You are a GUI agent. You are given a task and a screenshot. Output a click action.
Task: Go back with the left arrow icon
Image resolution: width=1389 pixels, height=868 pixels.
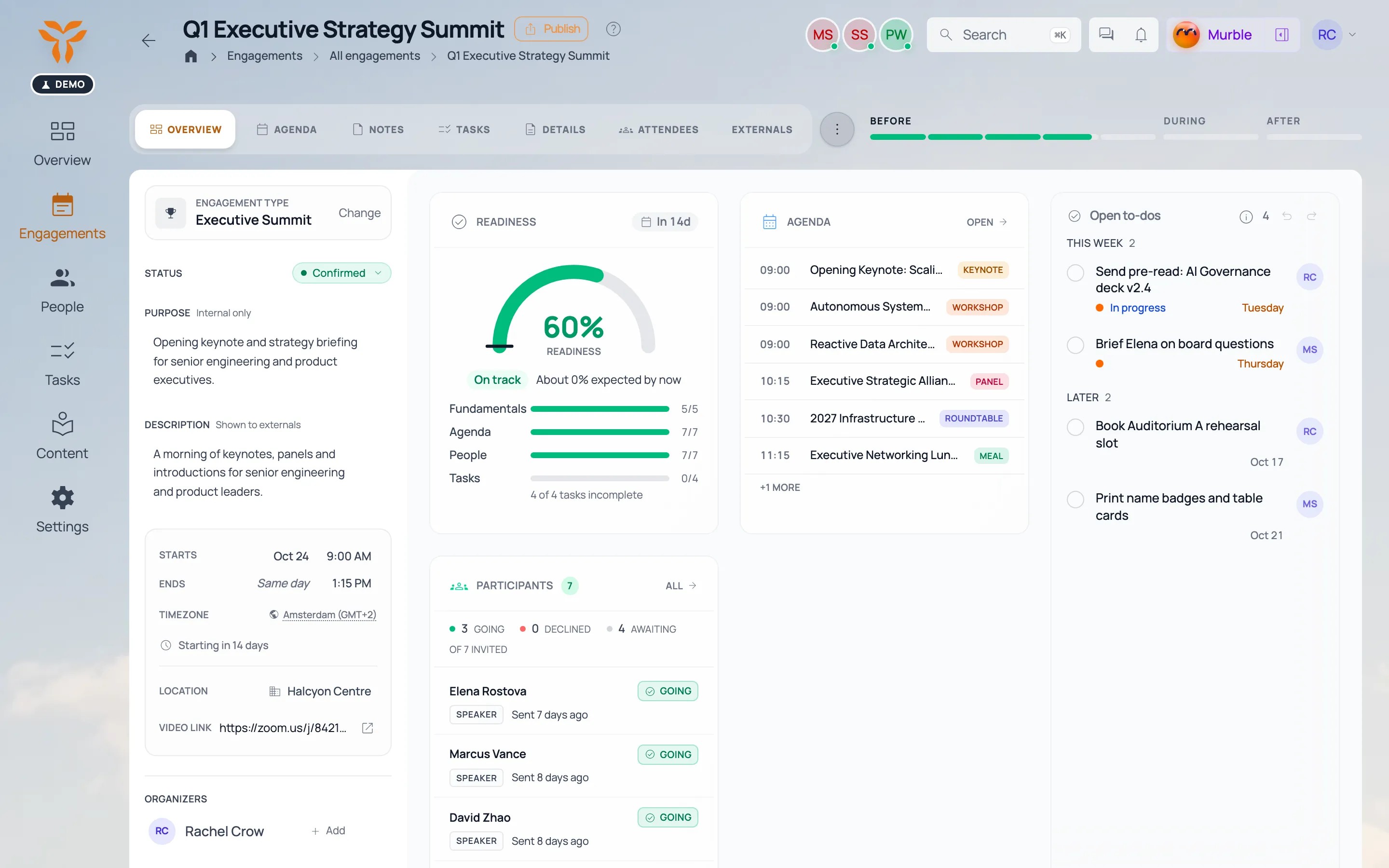click(149, 41)
